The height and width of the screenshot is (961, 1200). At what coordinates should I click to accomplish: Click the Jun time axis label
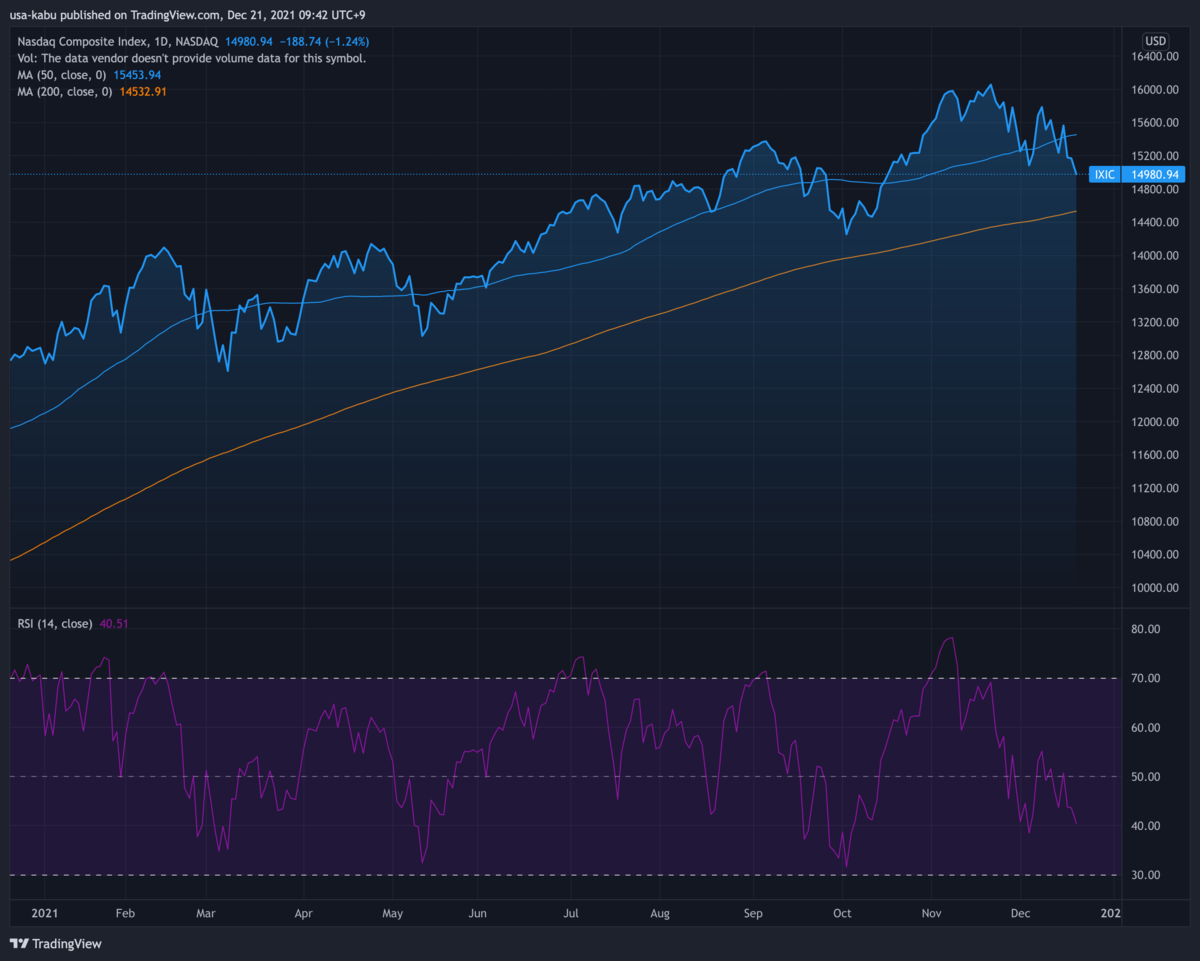pyautogui.click(x=477, y=913)
